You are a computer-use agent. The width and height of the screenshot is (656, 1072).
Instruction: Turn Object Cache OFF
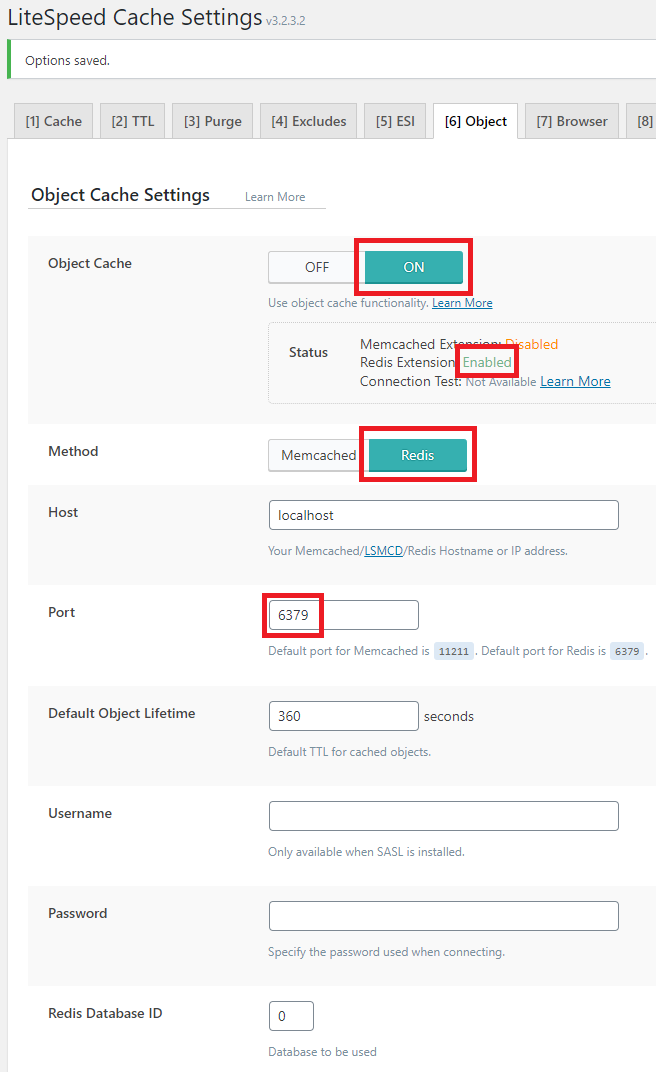[x=316, y=267]
